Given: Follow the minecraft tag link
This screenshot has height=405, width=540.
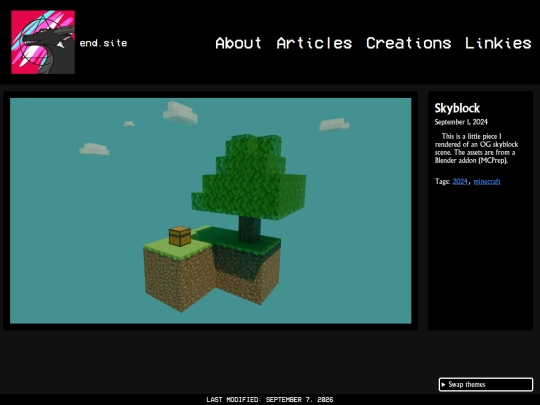Looking at the screenshot, I should pyautogui.click(x=487, y=181).
